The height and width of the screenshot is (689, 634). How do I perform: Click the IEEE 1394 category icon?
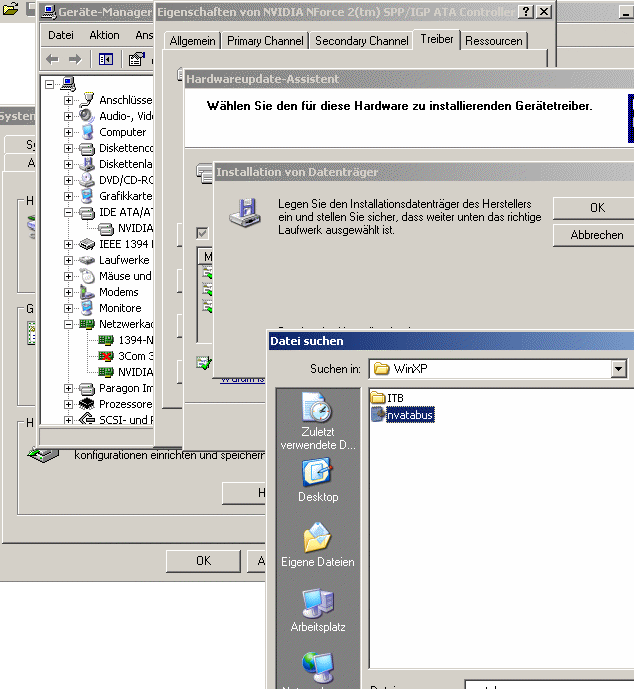87,244
